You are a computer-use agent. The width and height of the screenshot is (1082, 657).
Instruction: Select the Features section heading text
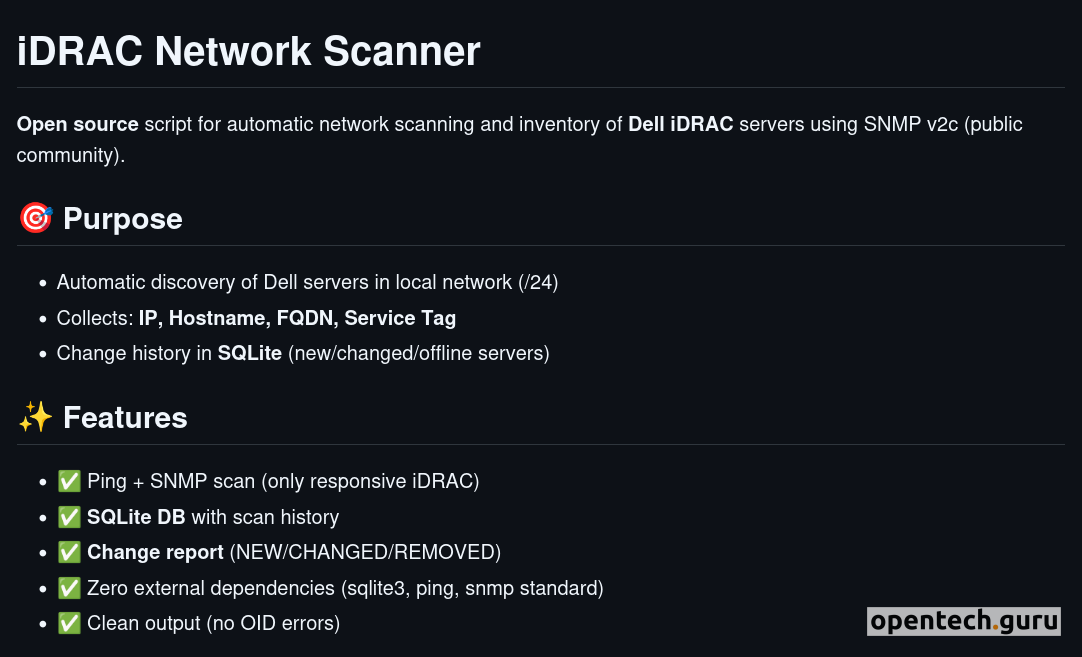click(125, 417)
